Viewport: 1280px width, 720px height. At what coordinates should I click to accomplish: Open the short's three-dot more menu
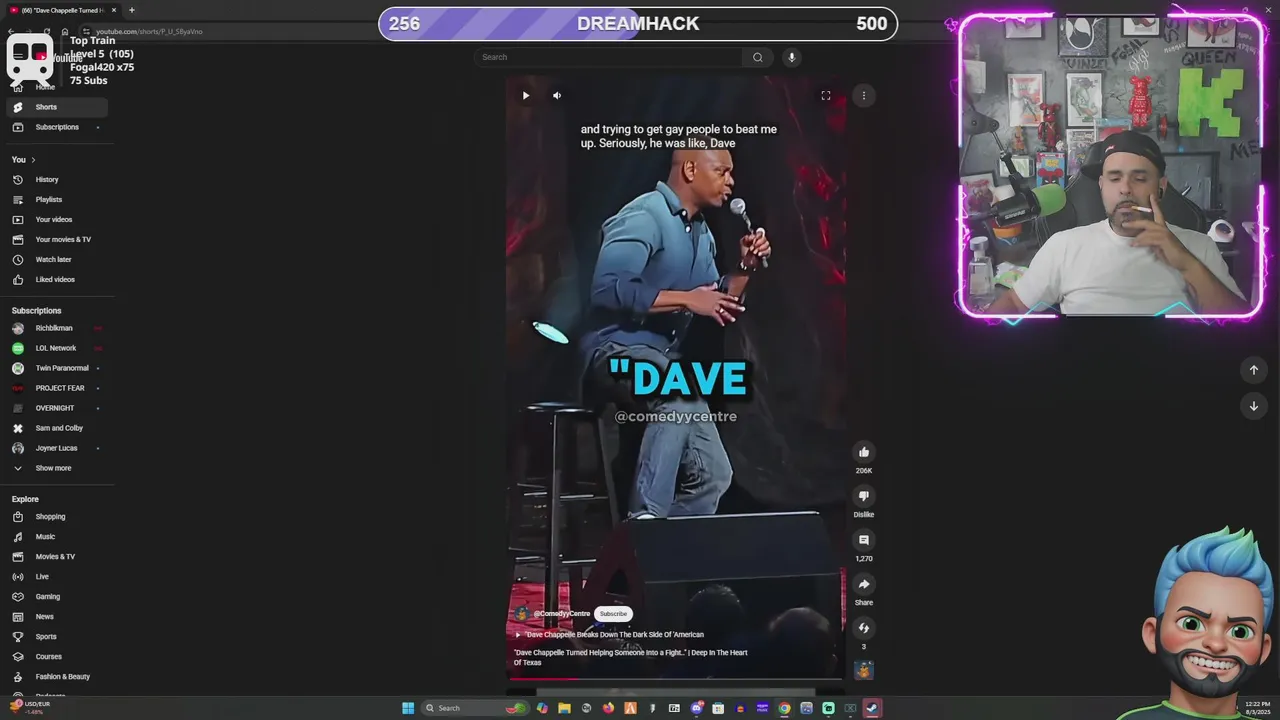pyautogui.click(x=864, y=96)
